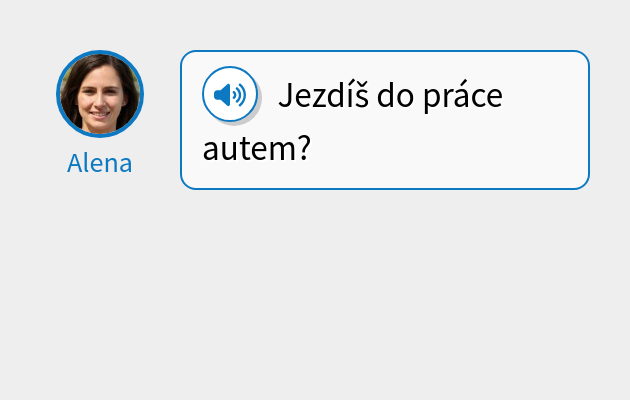Click the word 'Jezdíš' in the bubble

(323, 96)
